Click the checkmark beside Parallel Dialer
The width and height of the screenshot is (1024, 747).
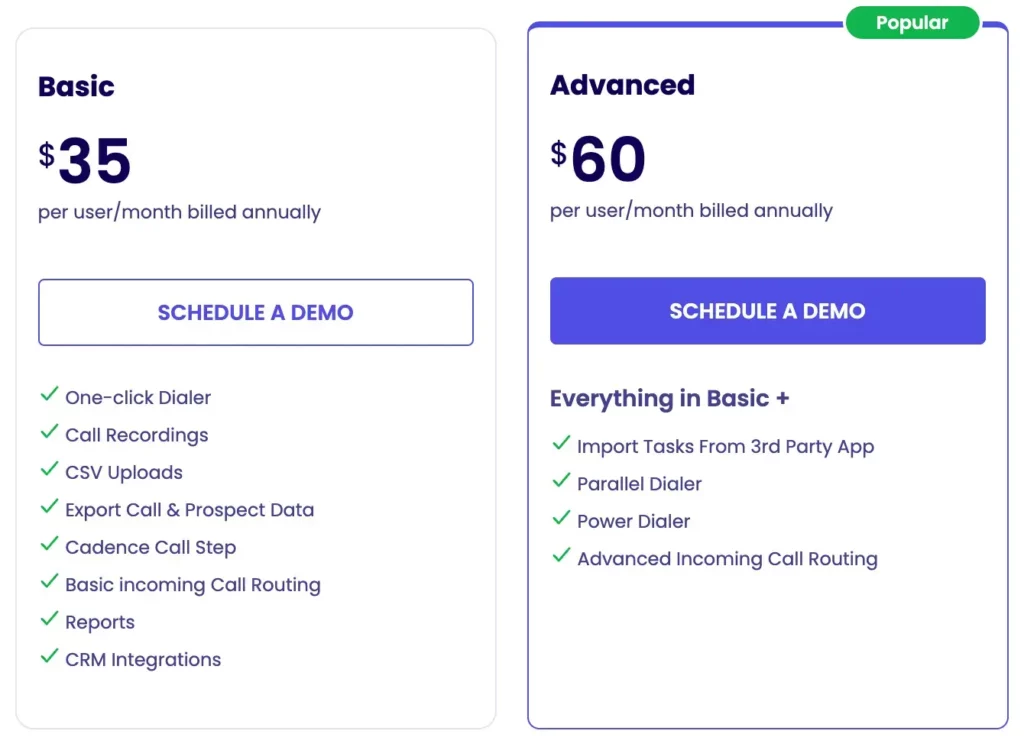click(x=561, y=483)
